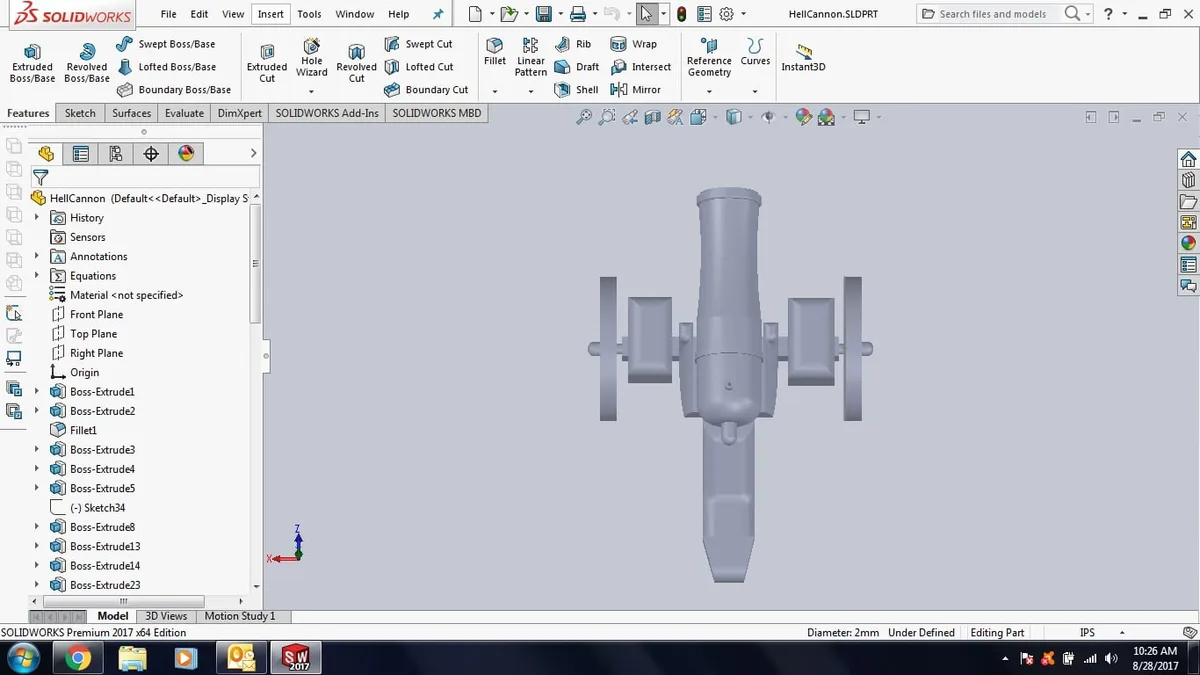This screenshot has height=675, width=1200.
Task: Open the Draft feature tool
Action: tap(576, 67)
